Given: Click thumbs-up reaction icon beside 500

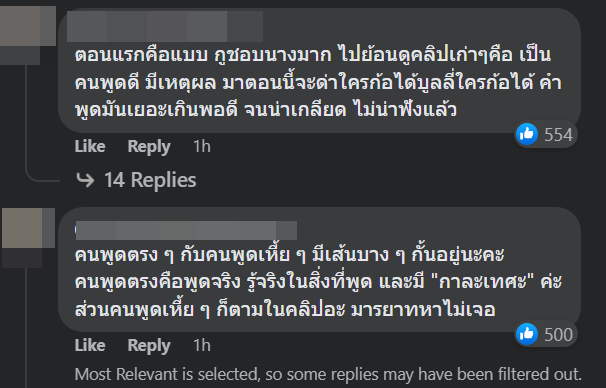Looking at the screenshot, I should tap(527, 334).
